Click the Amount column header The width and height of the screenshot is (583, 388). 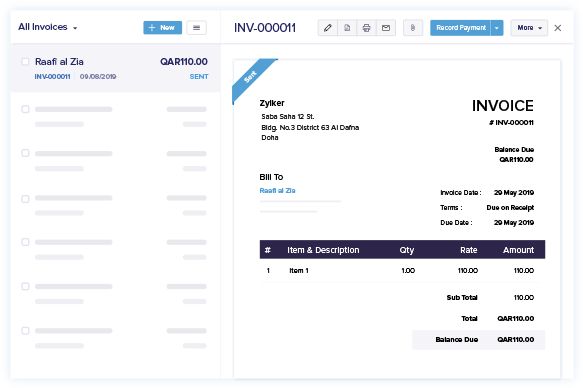(x=518, y=250)
